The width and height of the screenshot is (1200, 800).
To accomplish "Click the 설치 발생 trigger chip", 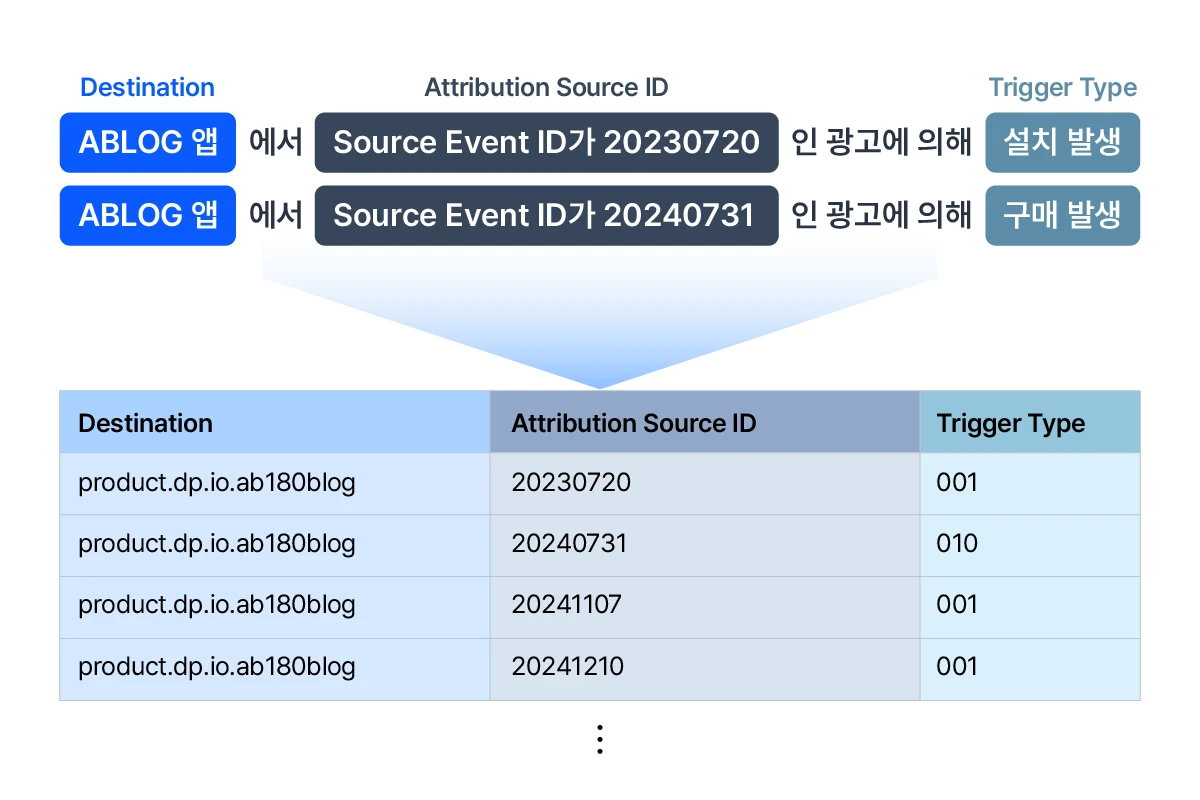I will click(x=1062, y=142).
